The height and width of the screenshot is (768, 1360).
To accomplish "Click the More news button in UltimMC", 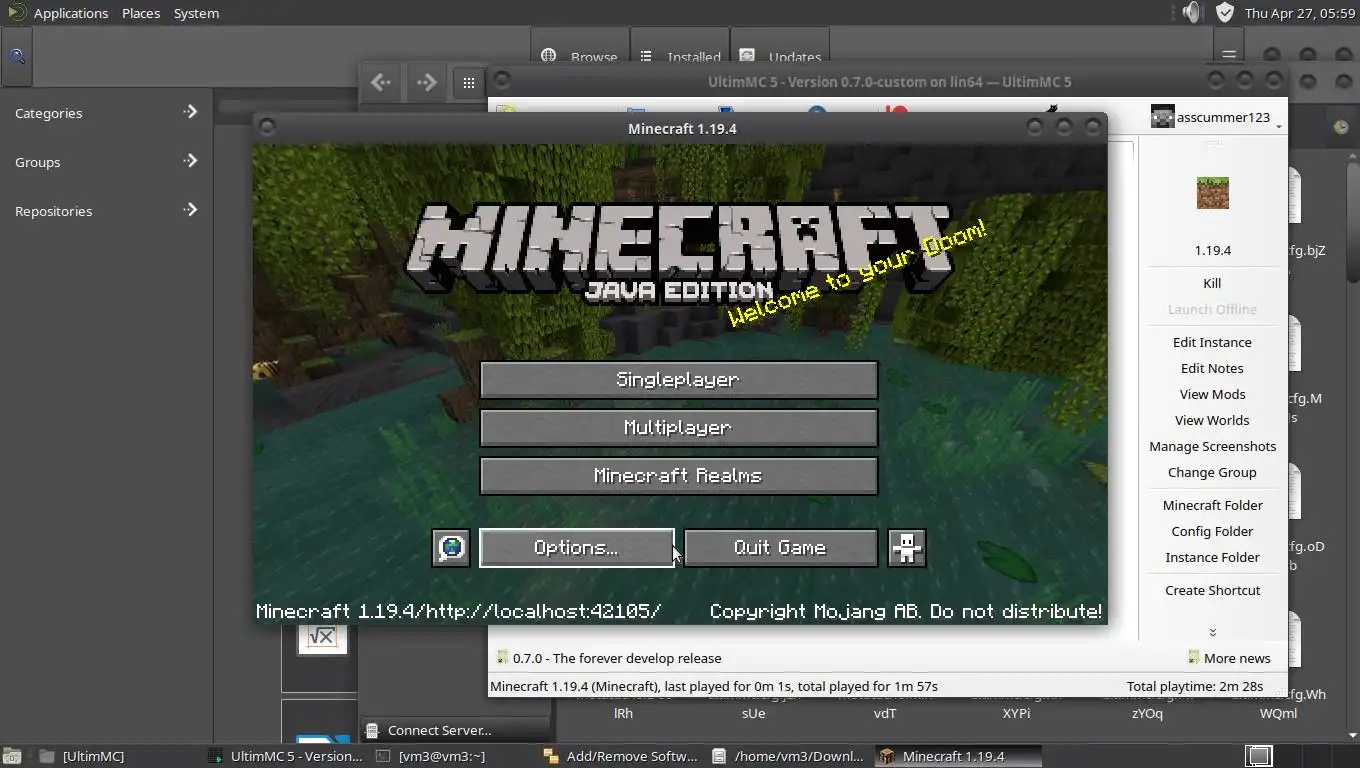I will (x=1228, y=658).
